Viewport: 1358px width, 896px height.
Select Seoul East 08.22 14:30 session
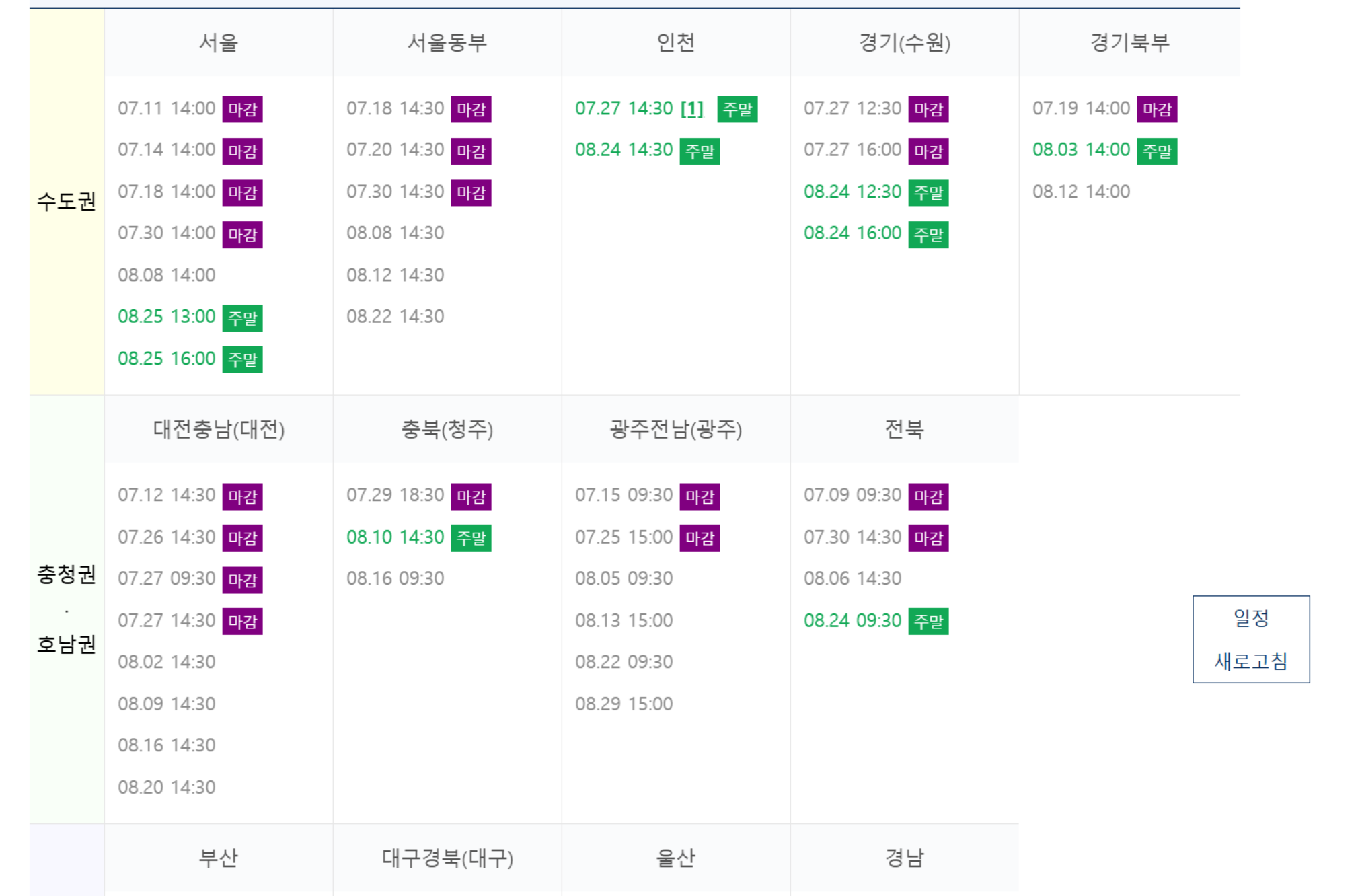(395, 317)
